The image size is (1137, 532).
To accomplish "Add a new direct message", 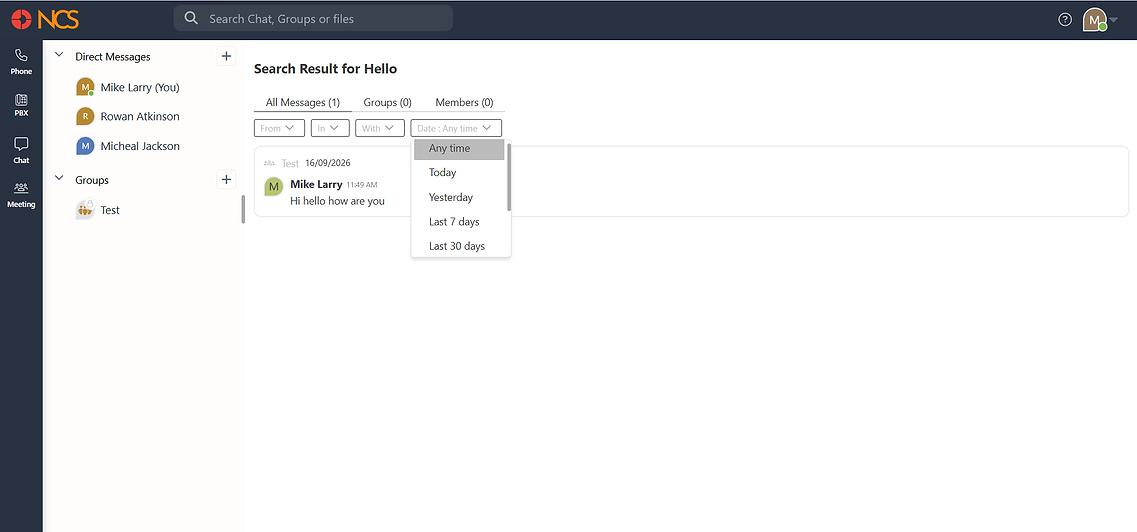I will [226, 56].
